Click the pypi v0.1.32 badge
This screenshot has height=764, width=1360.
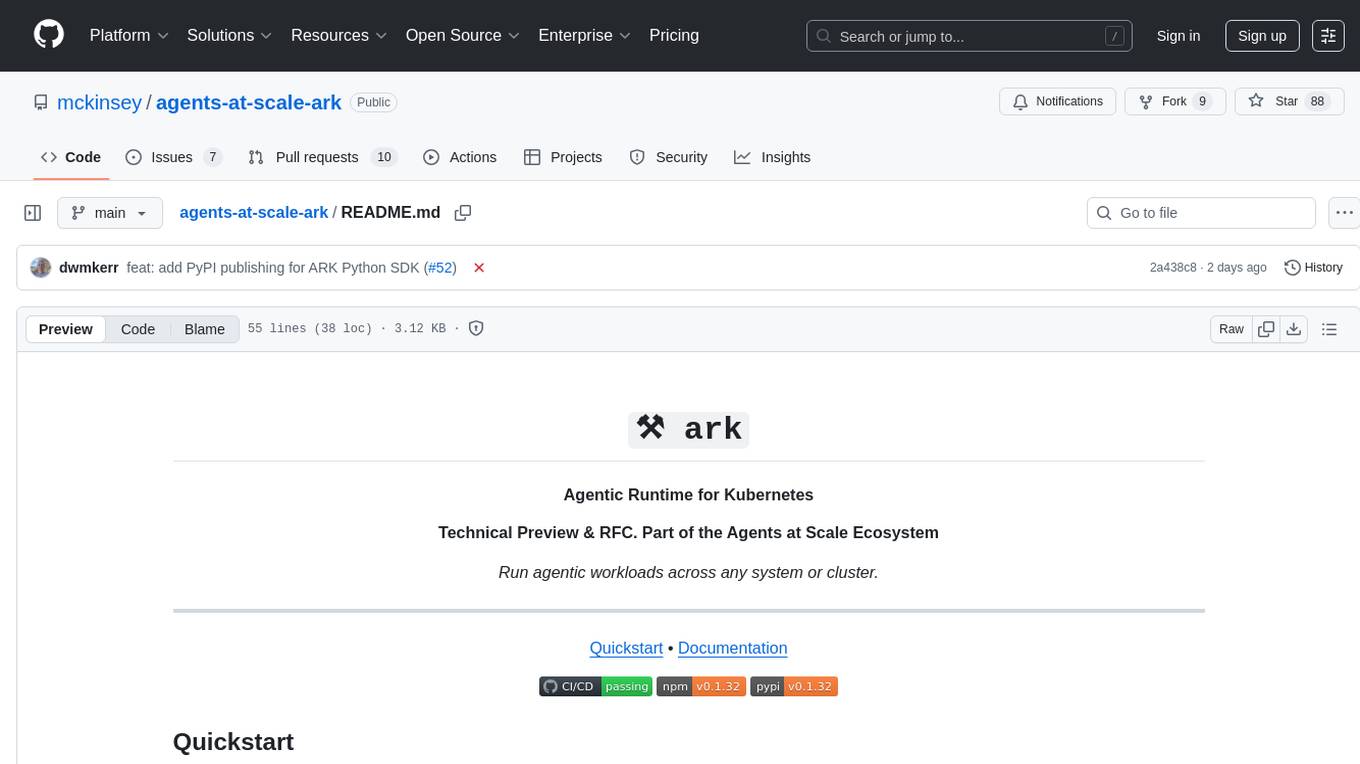coord(794,686)
